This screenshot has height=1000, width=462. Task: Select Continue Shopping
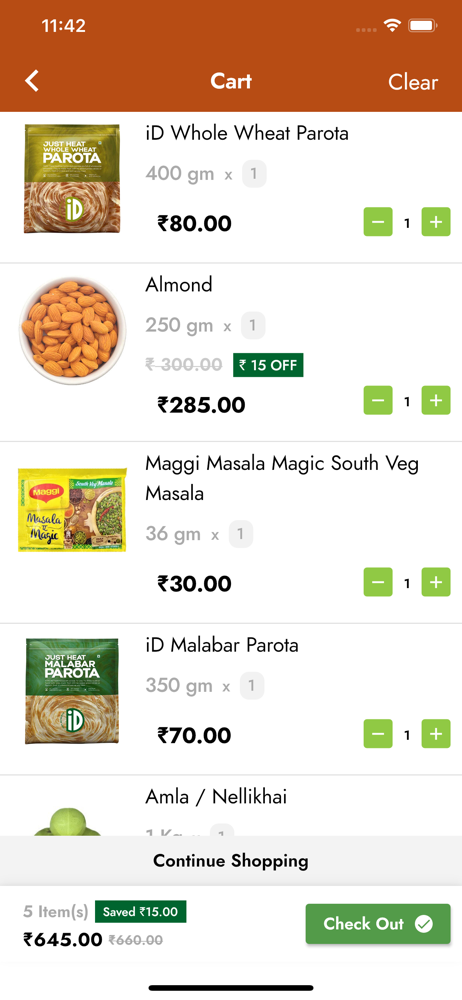coord(231,861)
